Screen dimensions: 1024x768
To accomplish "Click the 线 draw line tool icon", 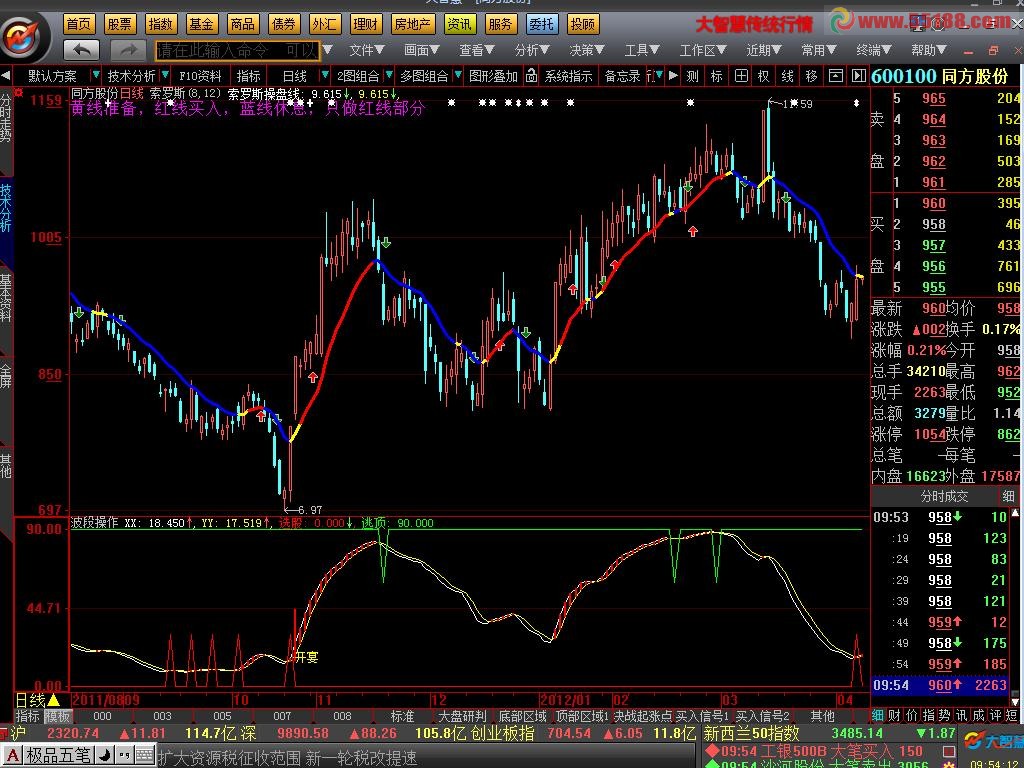I will tap(787, 75).
